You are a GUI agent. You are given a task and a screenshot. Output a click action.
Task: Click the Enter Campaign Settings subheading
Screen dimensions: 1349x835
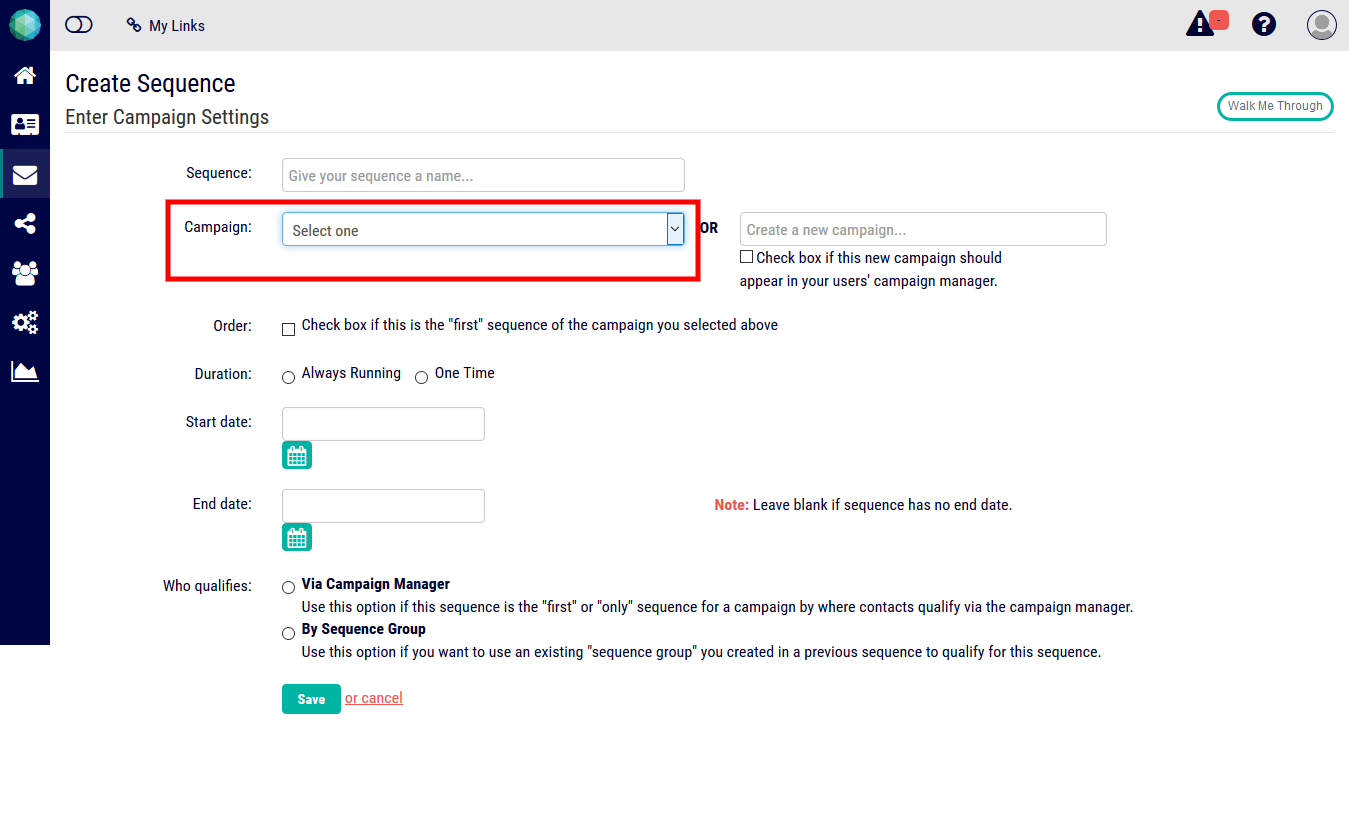167,117
